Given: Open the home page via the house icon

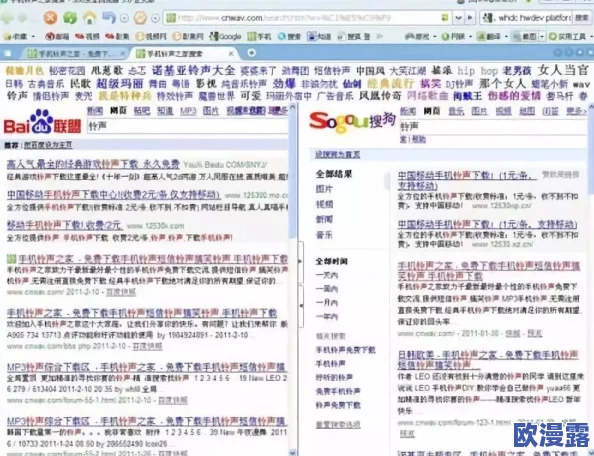Looking at the screenshot, I should tap(90, 17).
